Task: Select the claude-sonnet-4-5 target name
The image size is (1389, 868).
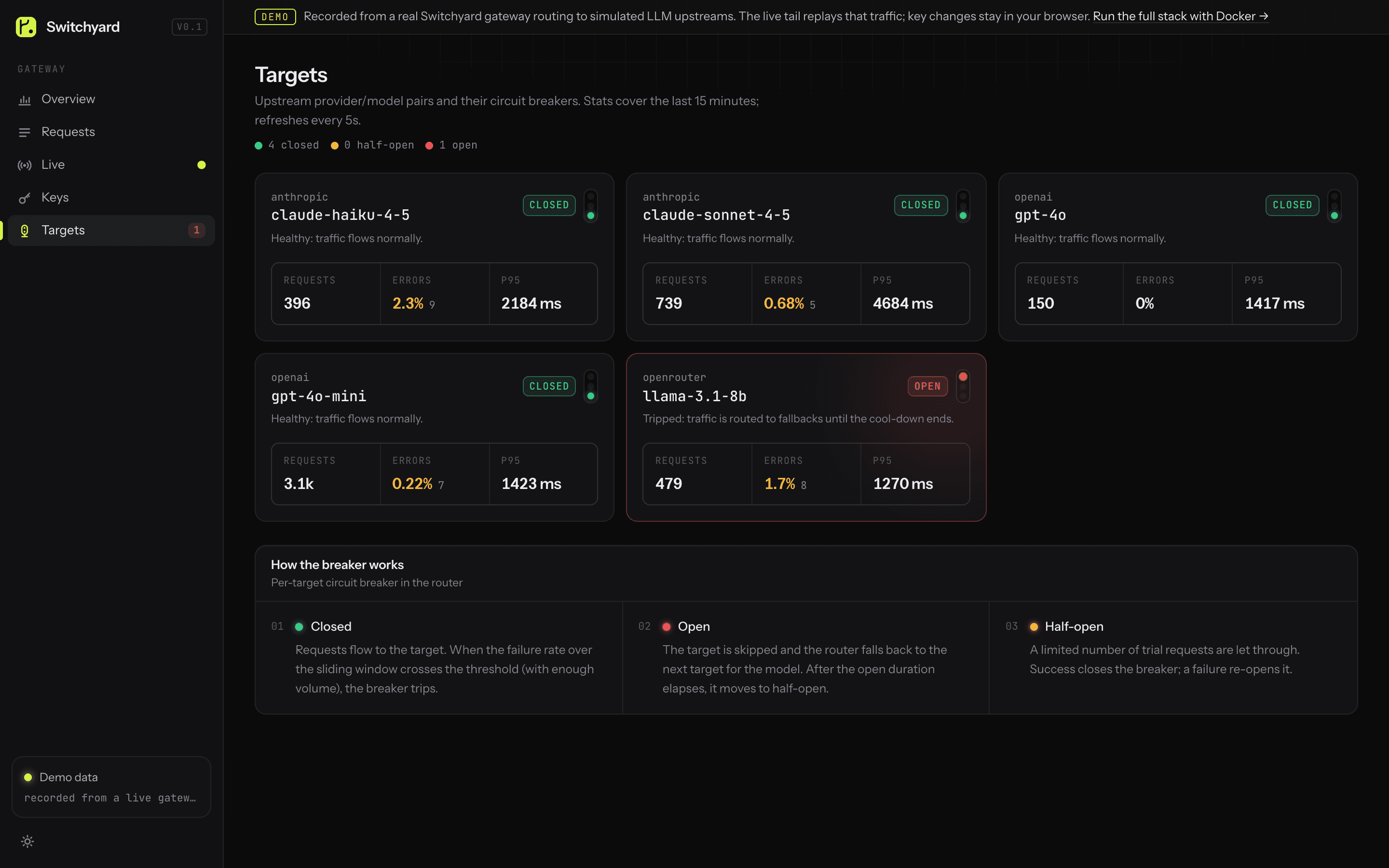Action: click(x=716, y=215)
